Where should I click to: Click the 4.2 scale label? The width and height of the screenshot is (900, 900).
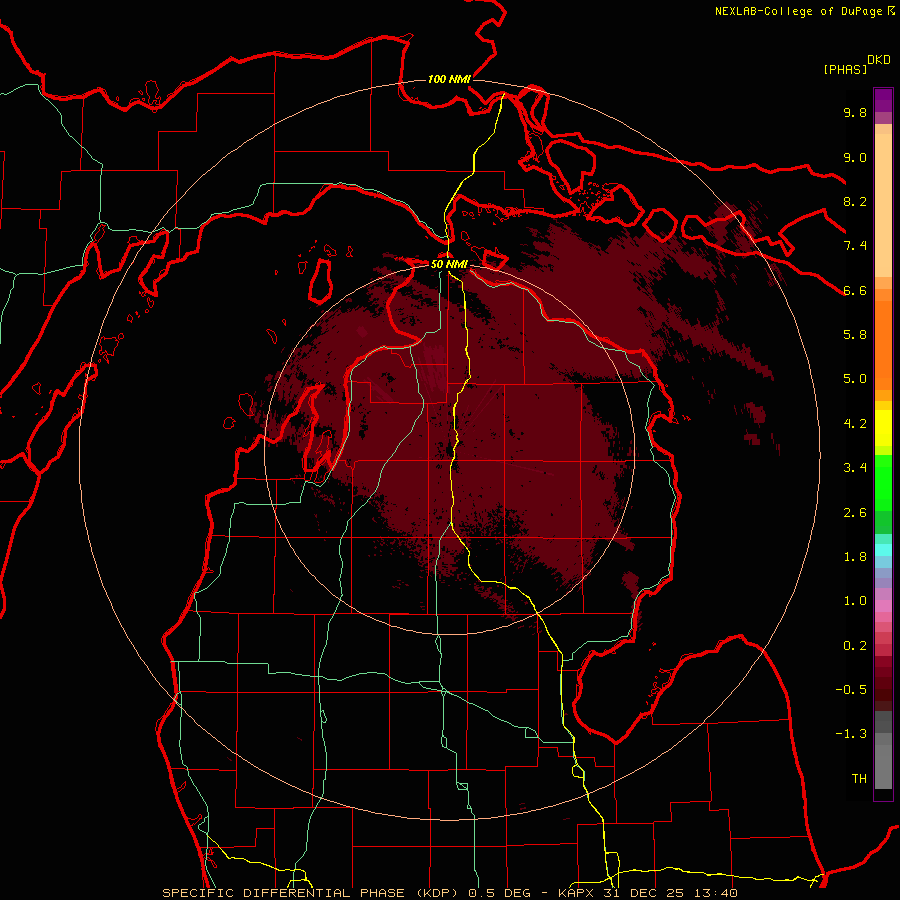coord(855,424)
